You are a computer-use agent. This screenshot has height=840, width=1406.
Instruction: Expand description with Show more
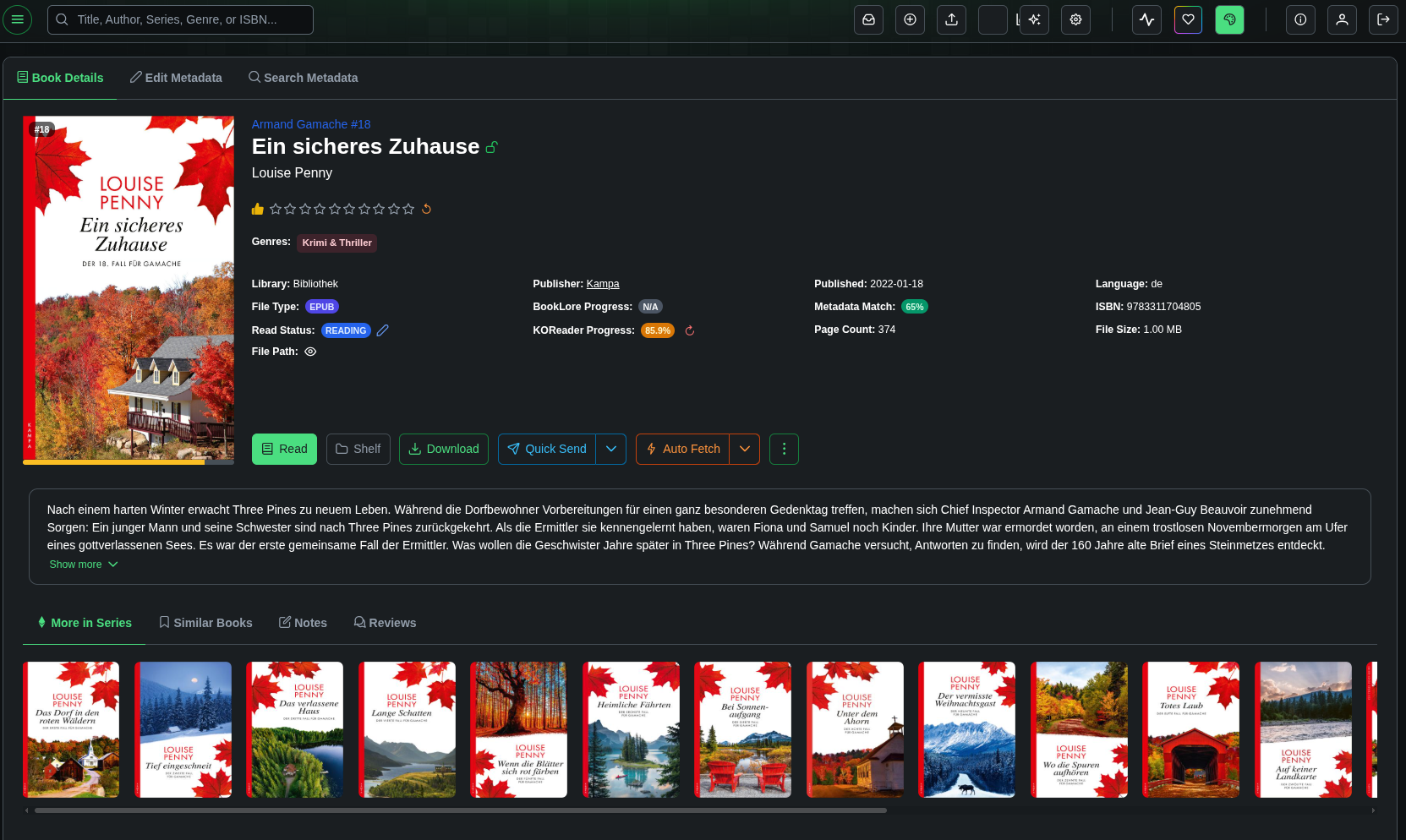tap(83, 565)
